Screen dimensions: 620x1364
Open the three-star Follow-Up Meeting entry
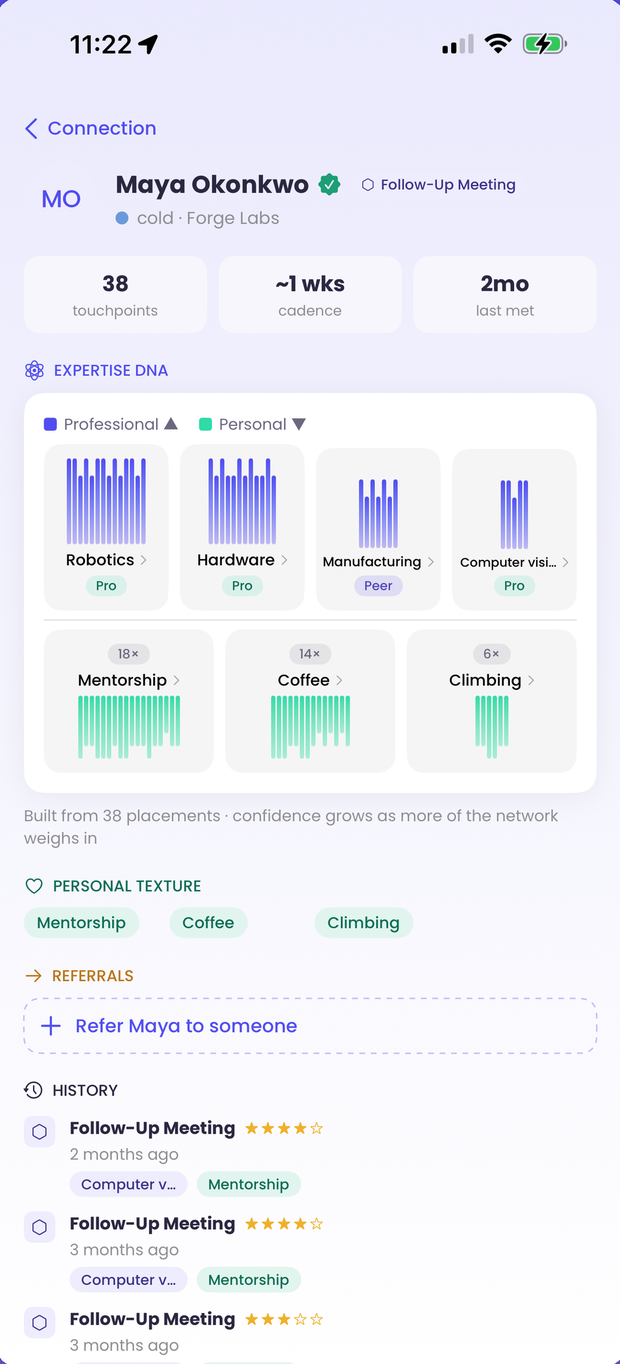point(152,1319)
